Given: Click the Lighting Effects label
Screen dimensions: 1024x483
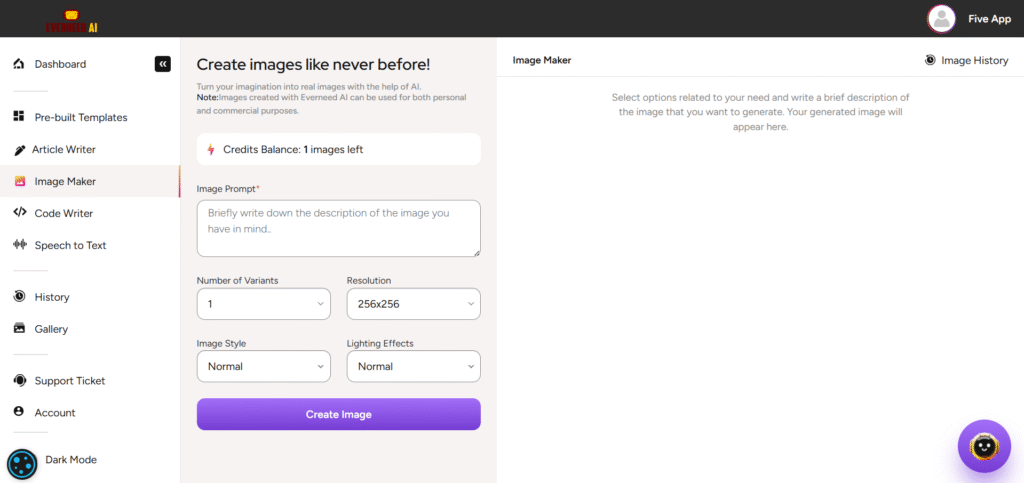Looking at the screenshot, I should pos(380,343).
